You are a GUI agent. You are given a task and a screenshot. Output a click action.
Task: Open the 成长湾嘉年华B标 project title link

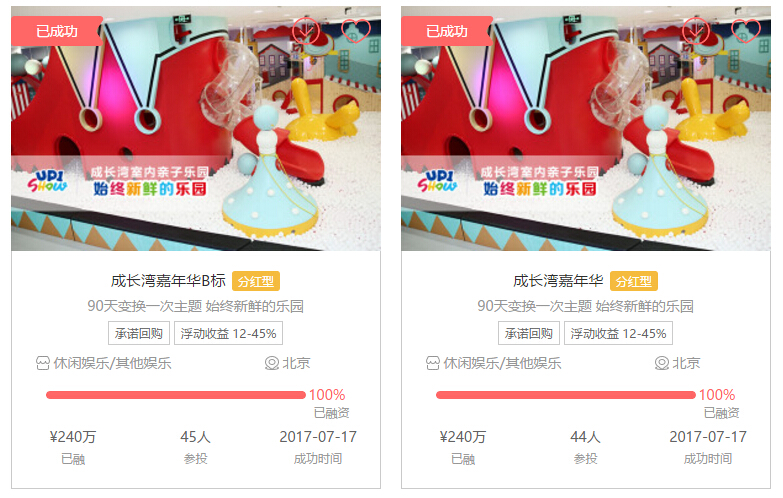[x=168, y=281]
